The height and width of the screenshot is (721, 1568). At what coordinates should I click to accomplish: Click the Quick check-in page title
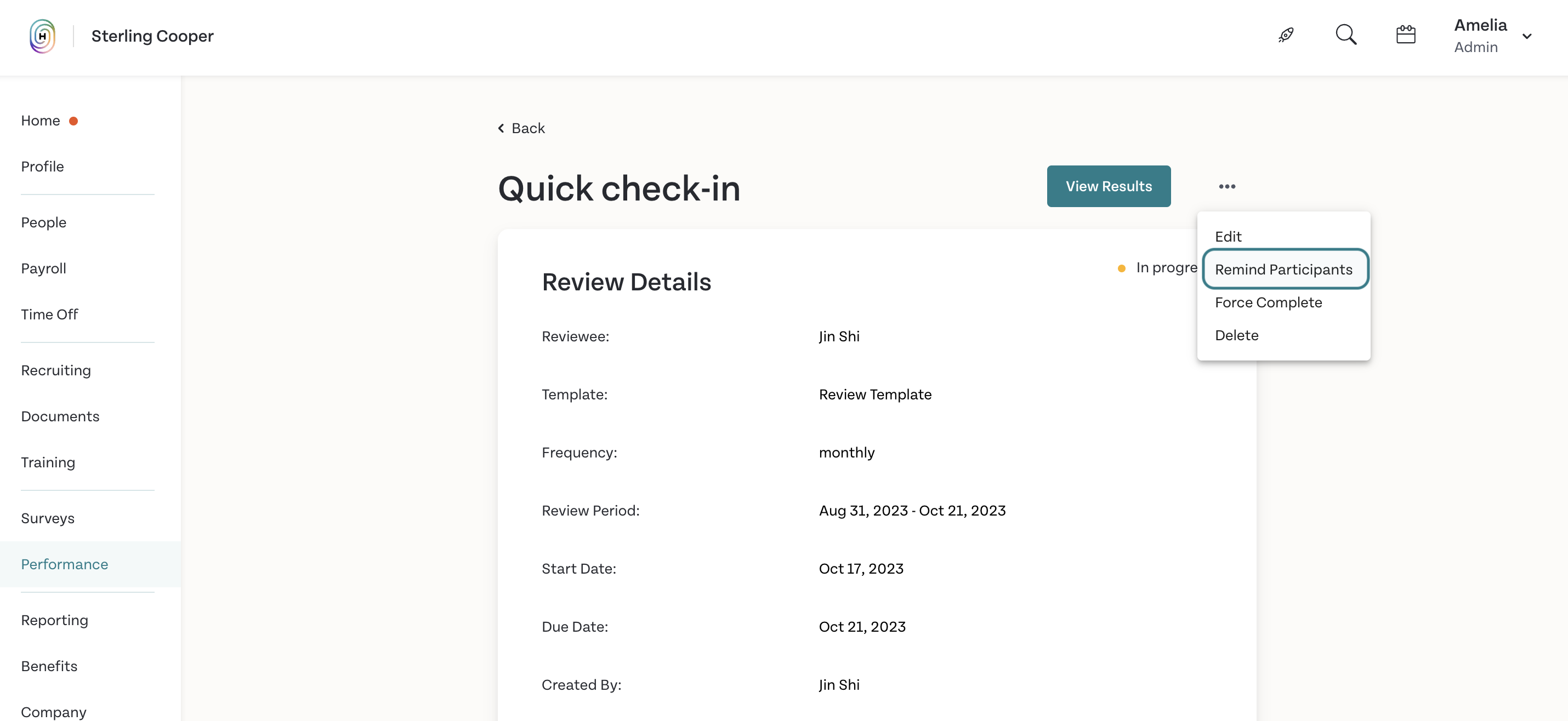(x=618, y=188)
